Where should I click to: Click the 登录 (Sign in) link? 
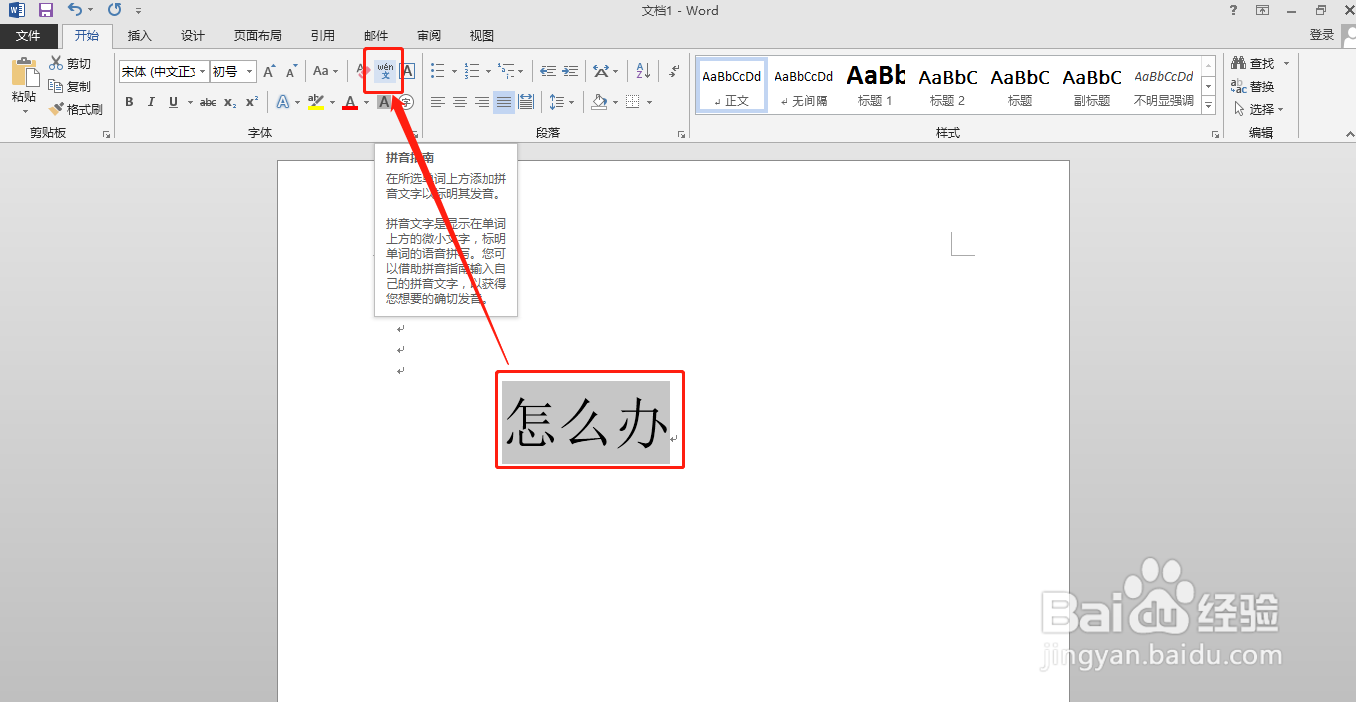[1322, 33]
